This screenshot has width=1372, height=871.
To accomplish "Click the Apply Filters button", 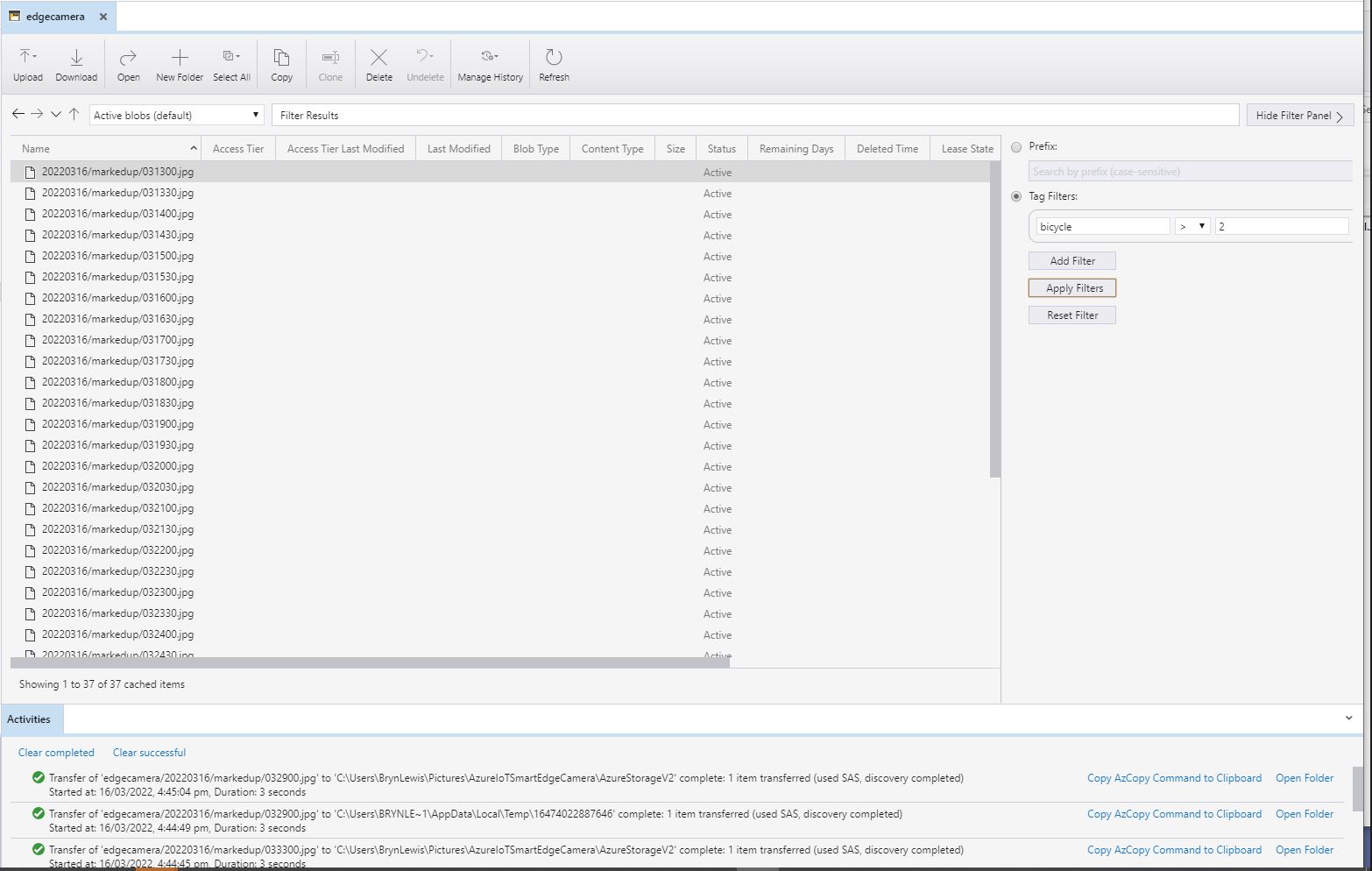I will (1072, 288).
